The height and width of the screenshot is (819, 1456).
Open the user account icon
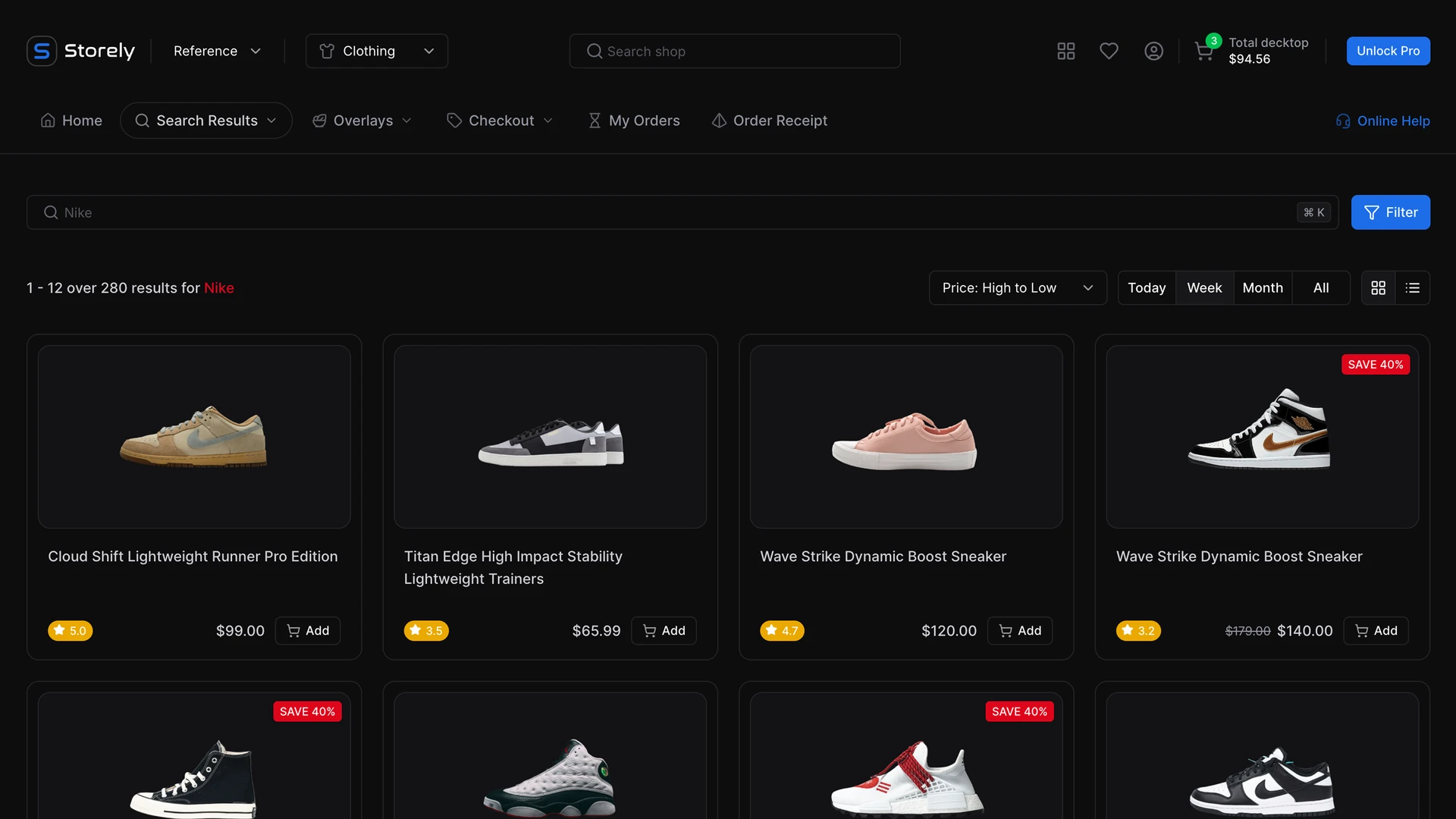pos(1153,51)
